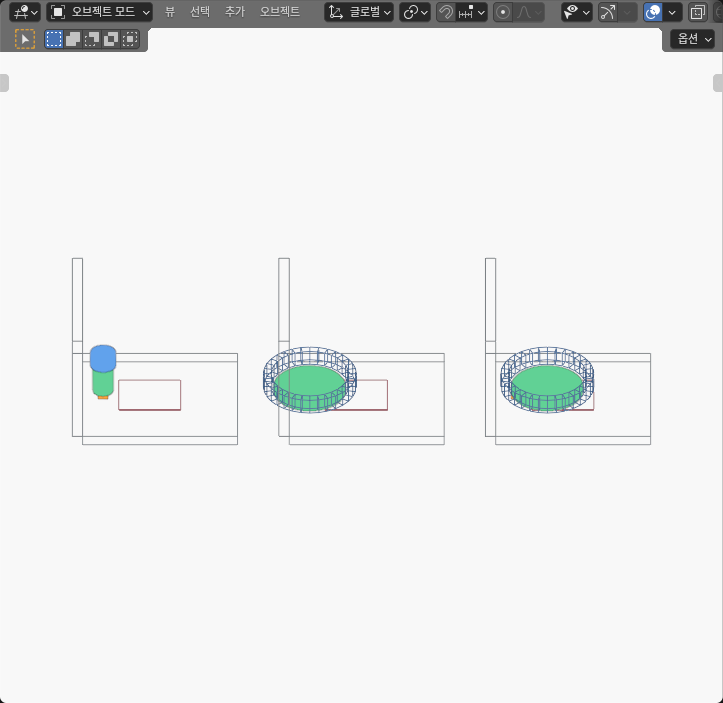Choose invert selection mode icon
The width and height of the screenshot is (723, 703).
coord(111,39)
